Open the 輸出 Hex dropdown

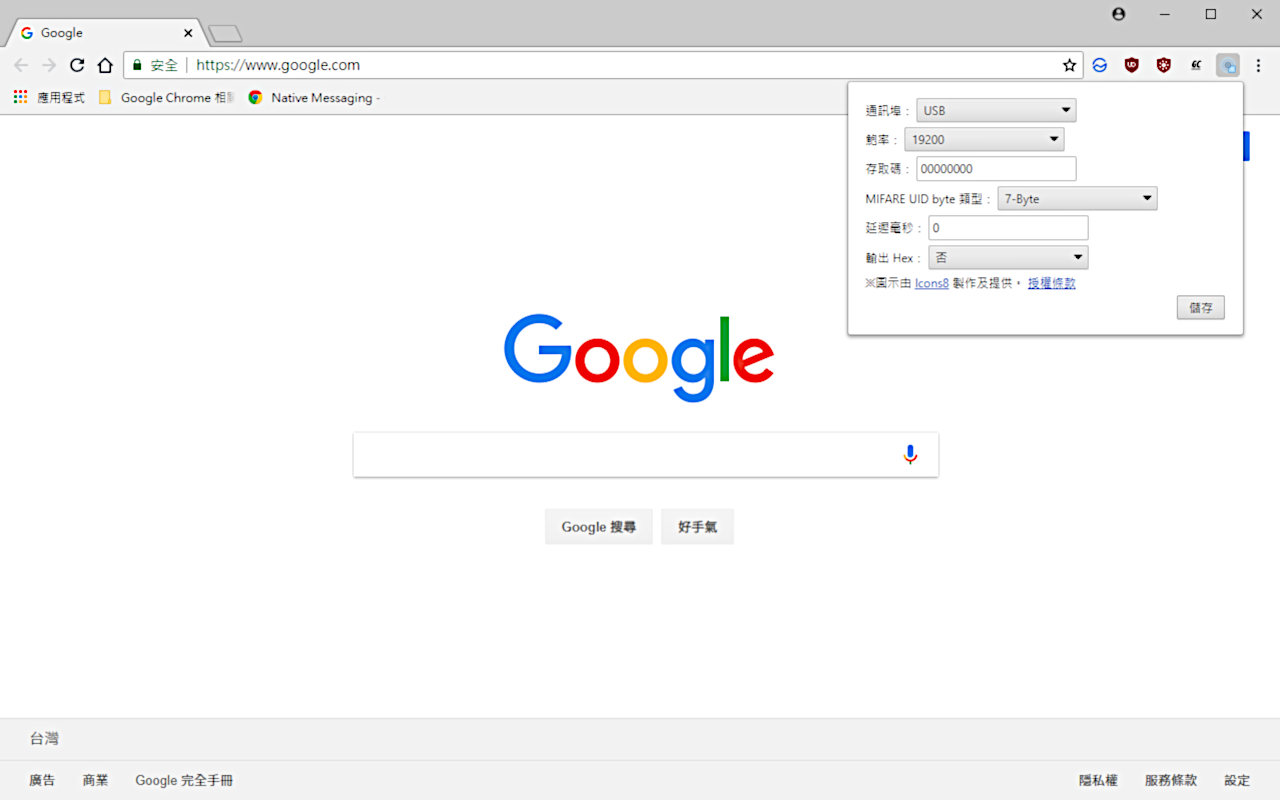[x=1008, y=257]
